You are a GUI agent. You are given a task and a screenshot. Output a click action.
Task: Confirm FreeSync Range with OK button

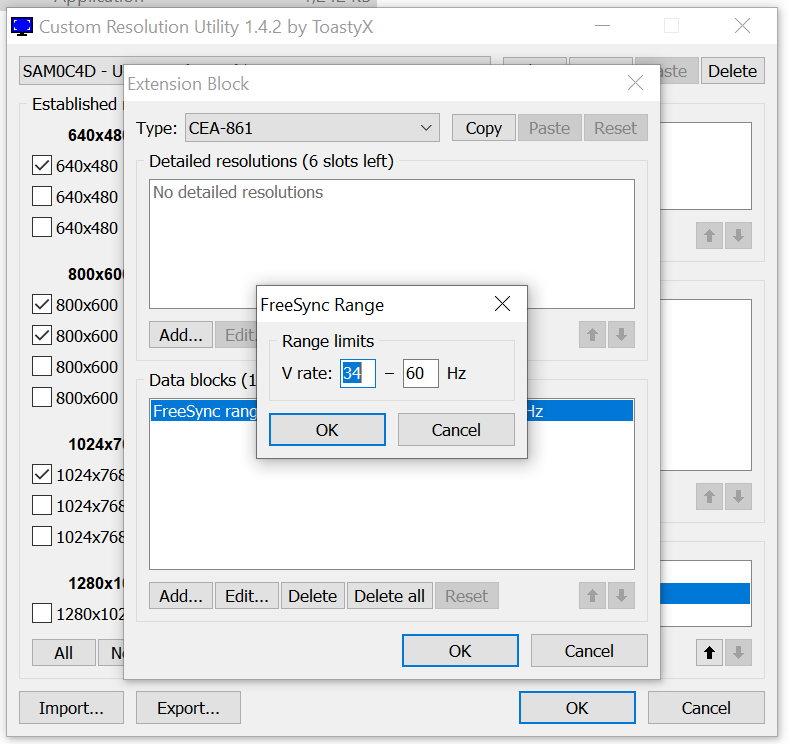tap(327, 430)
